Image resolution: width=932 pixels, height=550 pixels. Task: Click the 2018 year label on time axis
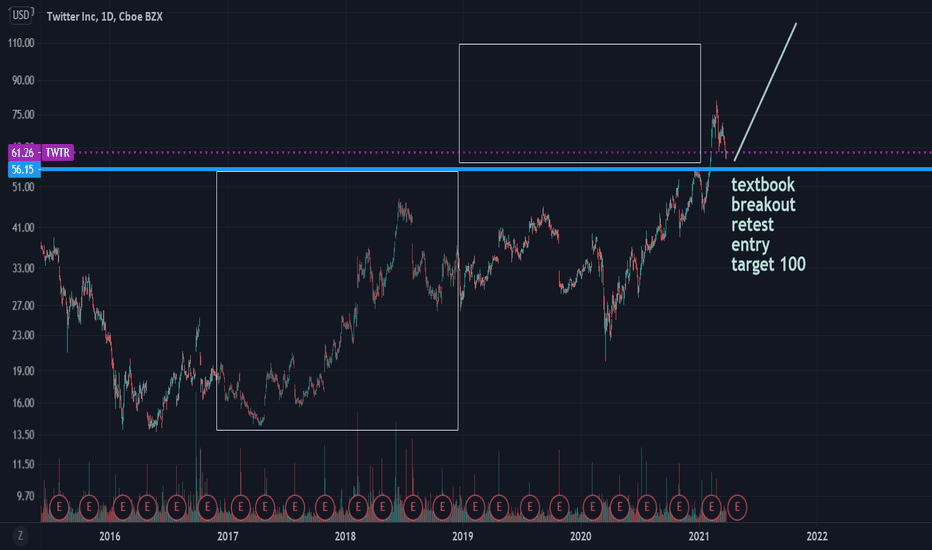tap(345, 536)
